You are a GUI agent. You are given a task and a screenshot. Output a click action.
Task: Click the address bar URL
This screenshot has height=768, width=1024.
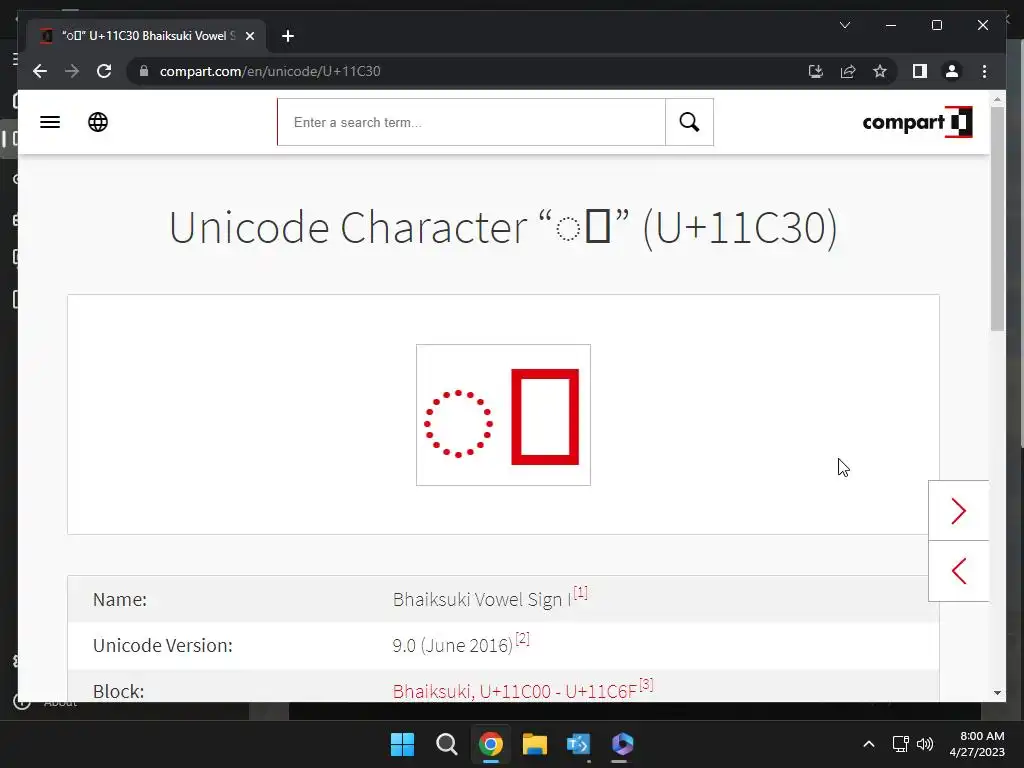[270, 71]
